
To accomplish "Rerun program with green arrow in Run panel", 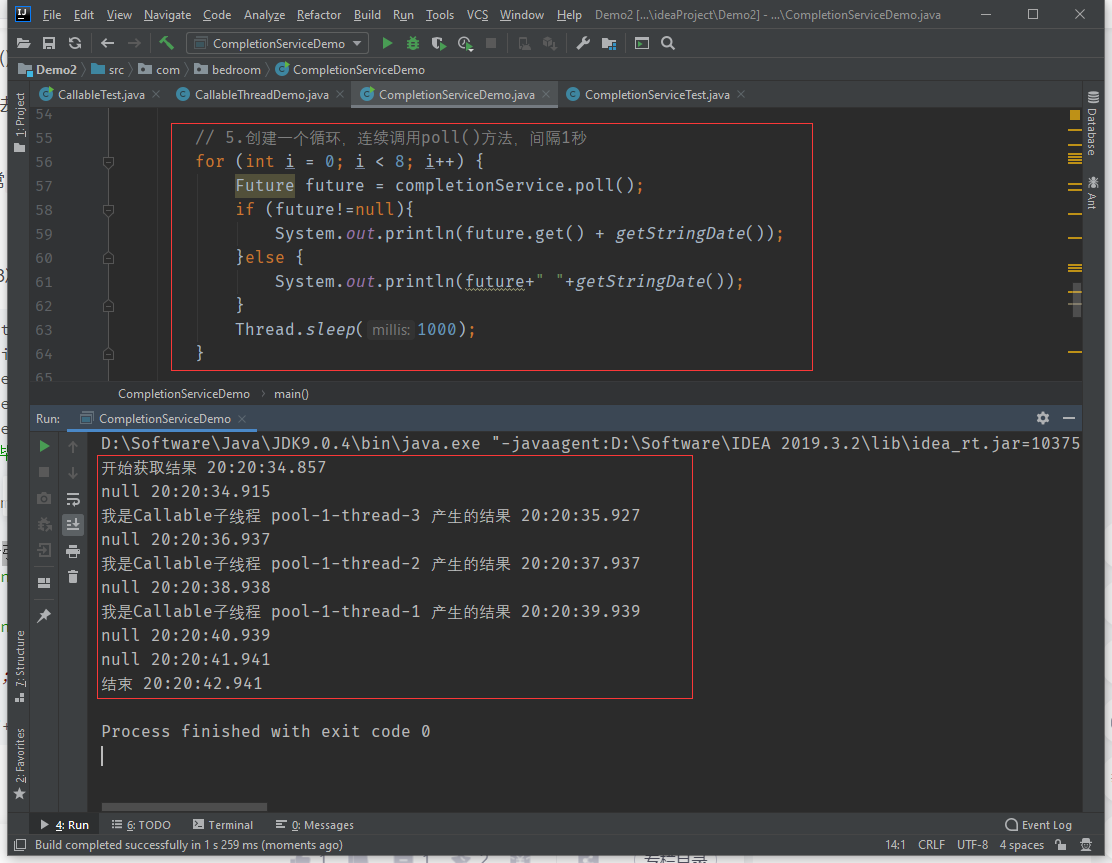I will [44, 446].
